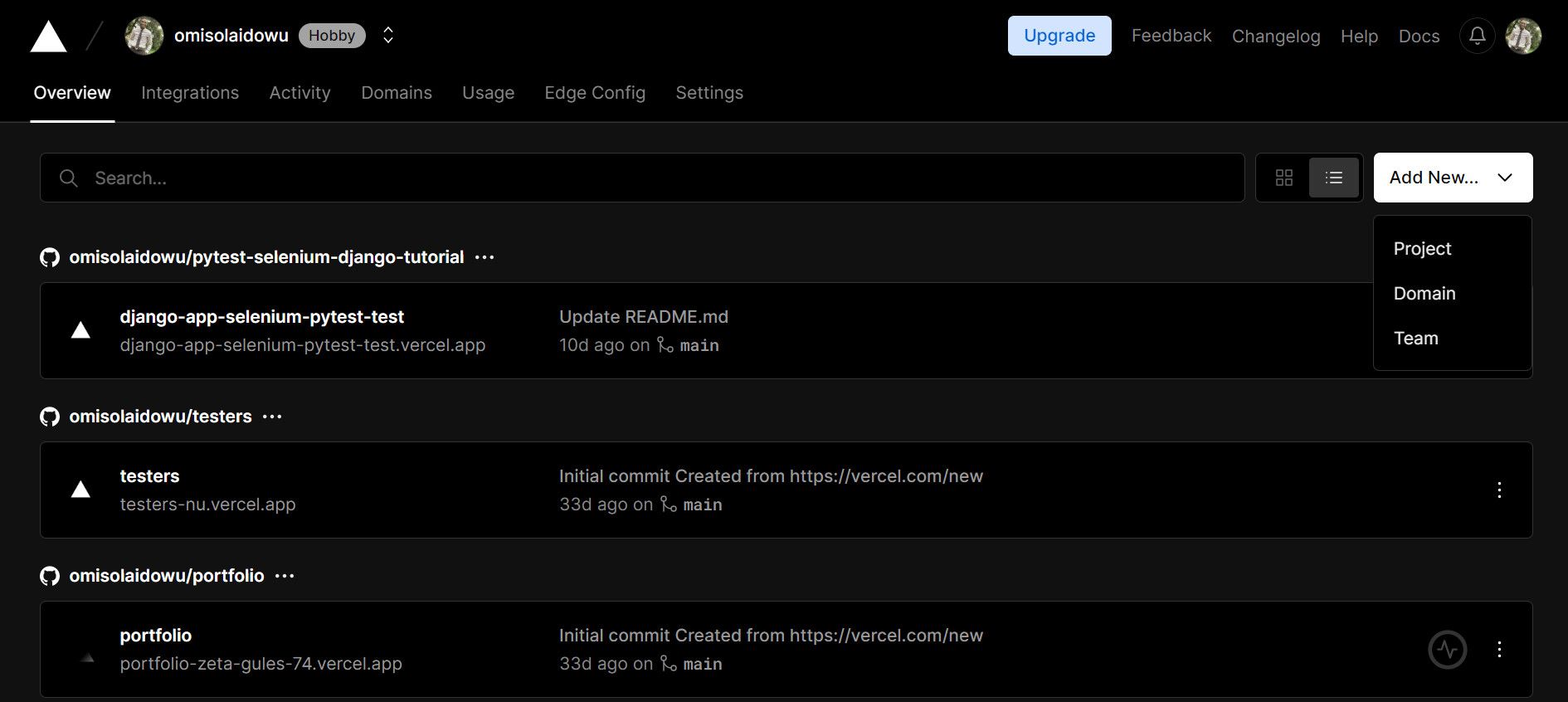Open the Feedback link
Screen dimensions: 1568x702
[x=1171, y=36]
